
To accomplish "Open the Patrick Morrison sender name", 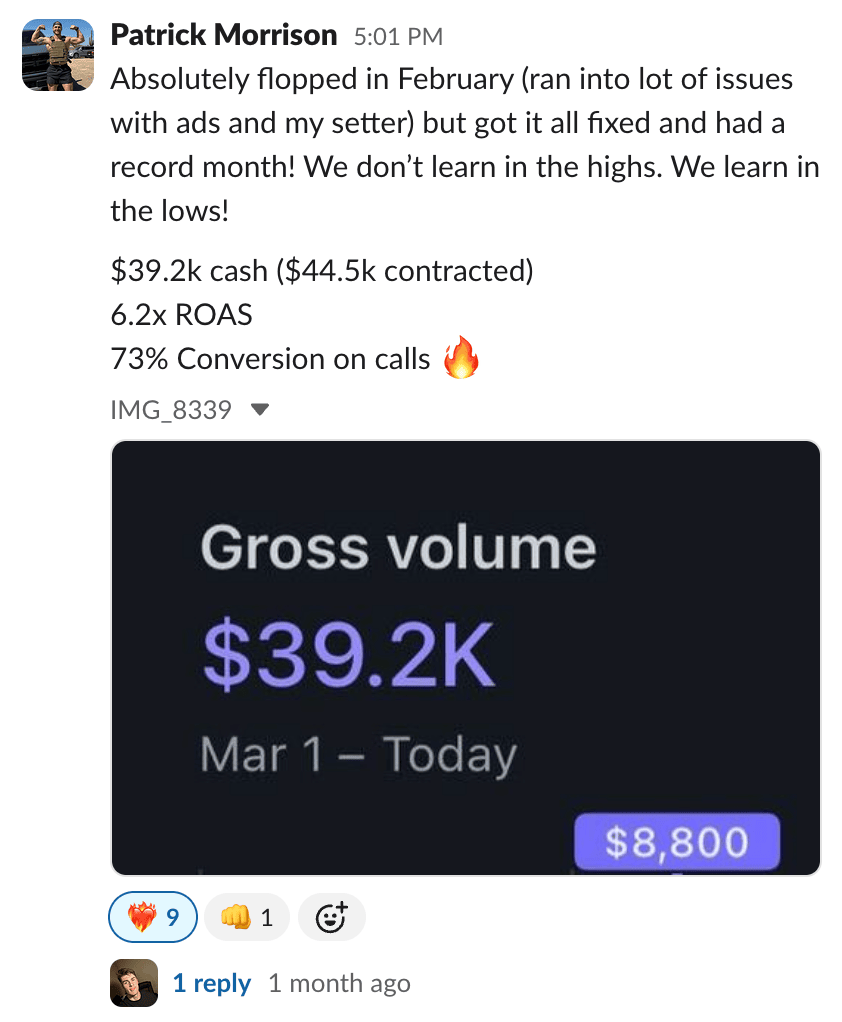I will click(x=223, y=36).
